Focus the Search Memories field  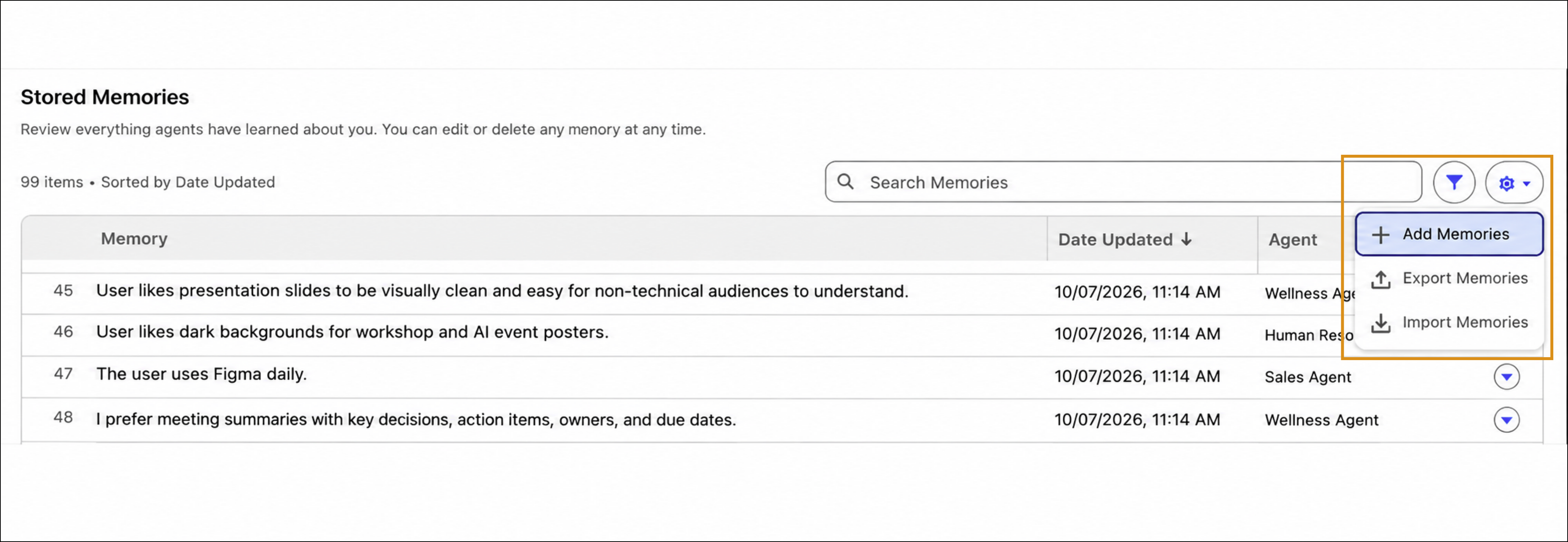click(x=1123, y=182)
